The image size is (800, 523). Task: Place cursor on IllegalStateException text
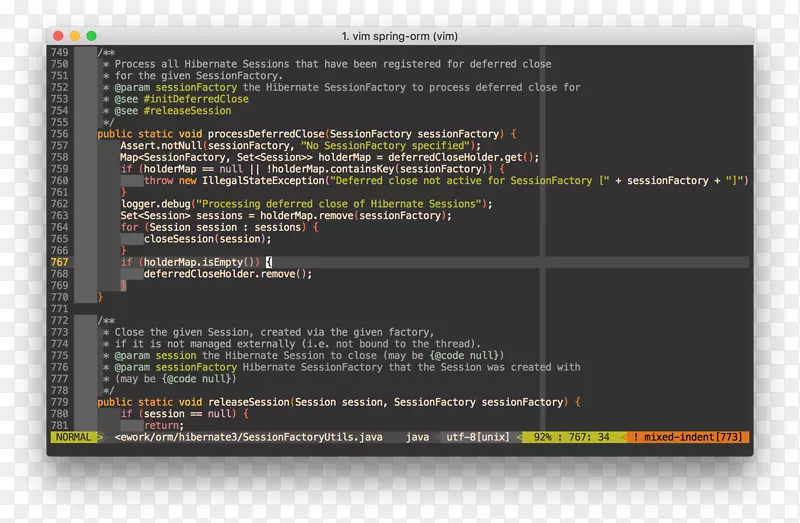coord(253,181)
